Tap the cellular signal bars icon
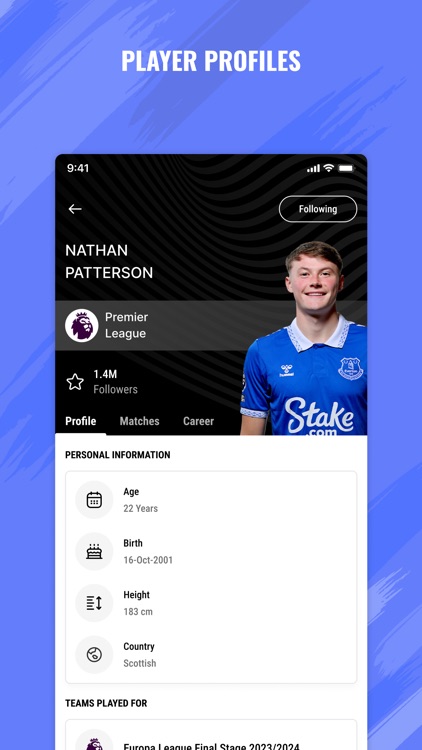422x750 pixels. 313,168
